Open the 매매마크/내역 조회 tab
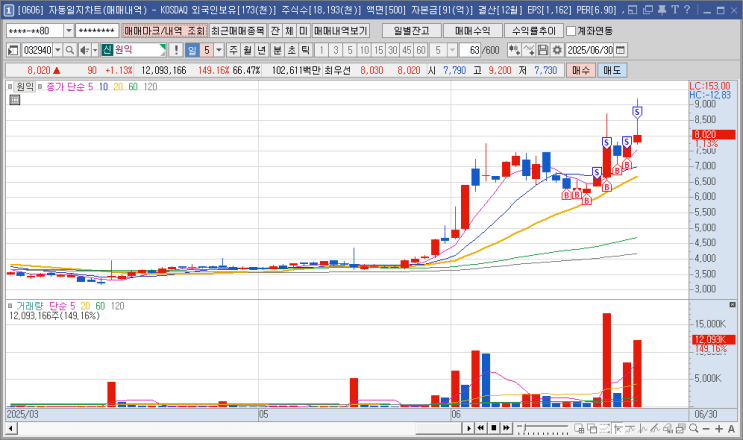This screenshot has height=440, width=743. (x=164, y=31)
